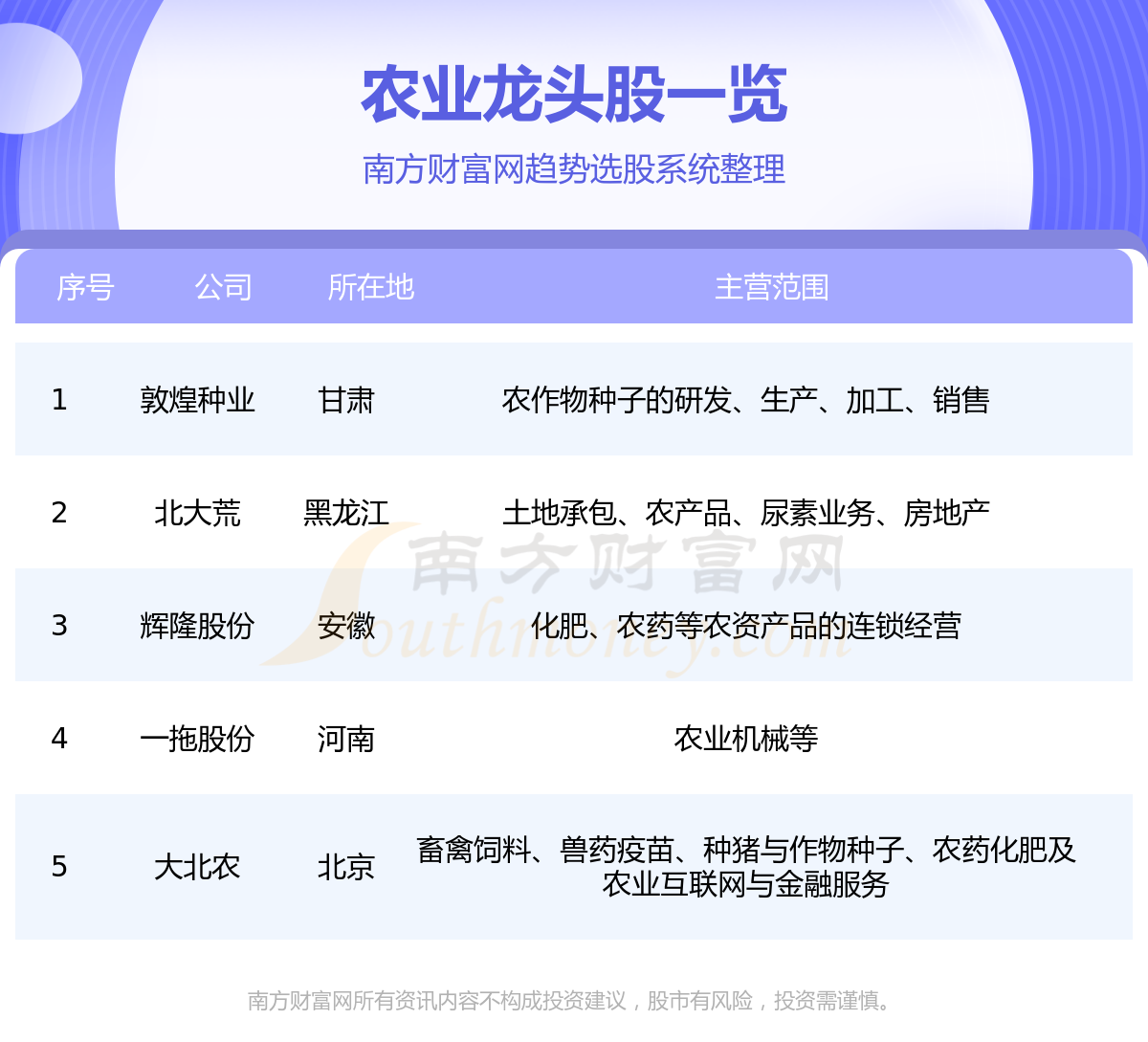
Task: Click location 黑龙江
Action: (346, 513)
